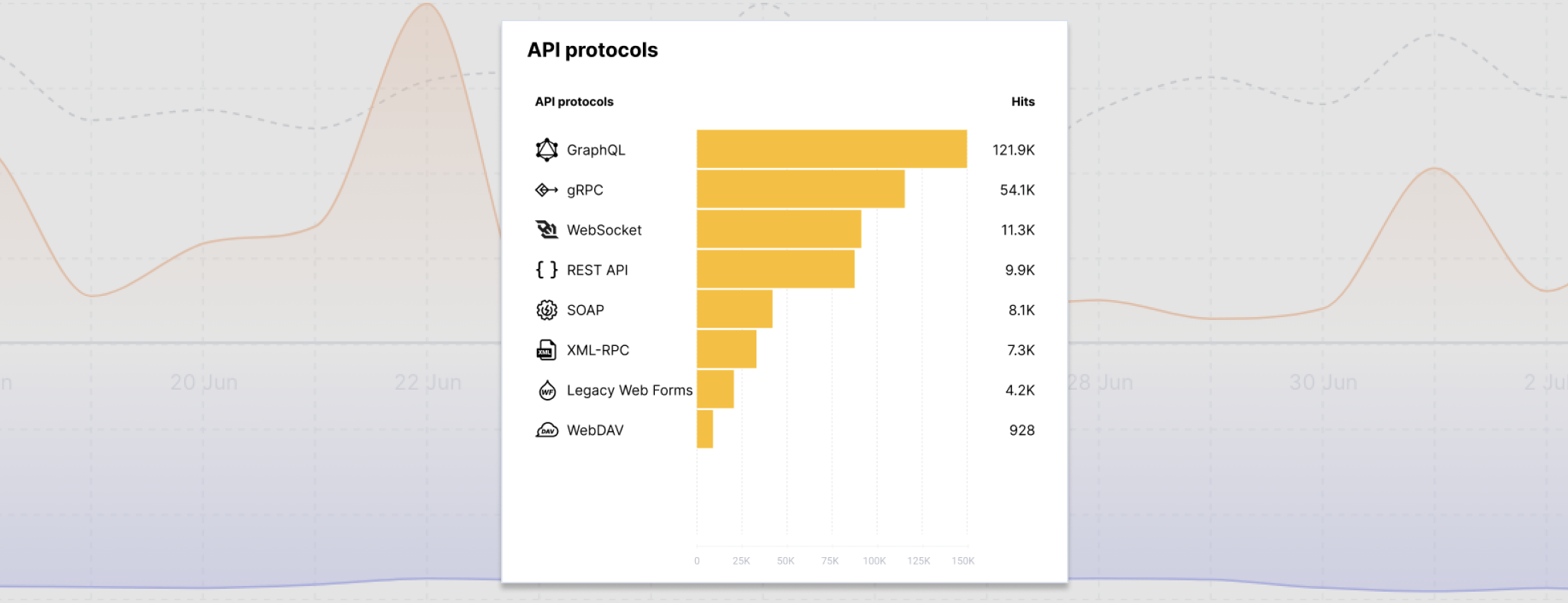This screenshot has height=603, width=1568.
Task: Click the WebSocket bar in chart
Action: coord(778,229)
